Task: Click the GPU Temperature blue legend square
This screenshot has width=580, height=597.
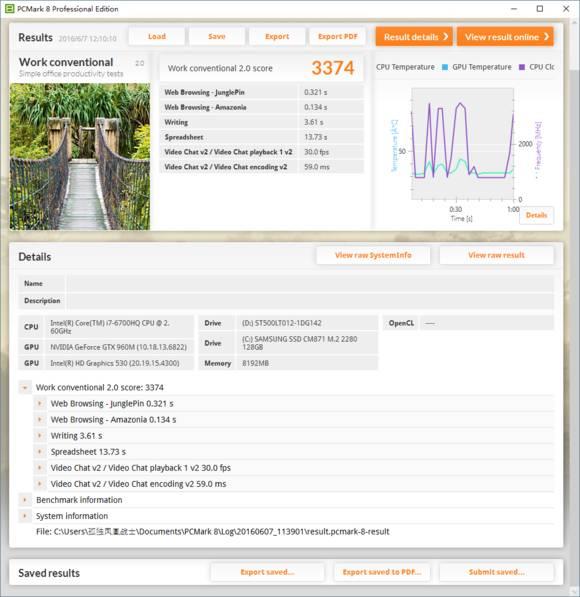Action: [444, 67]
